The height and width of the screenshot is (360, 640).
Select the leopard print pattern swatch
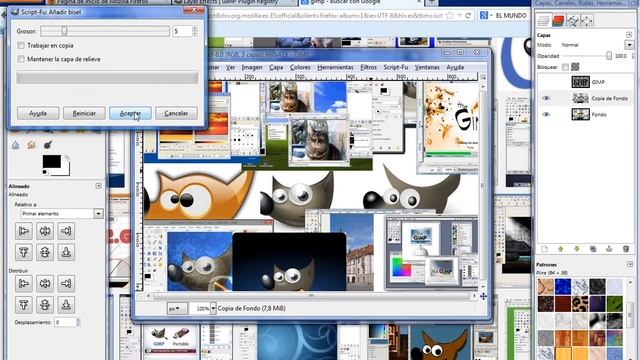[x=580, y=304]
